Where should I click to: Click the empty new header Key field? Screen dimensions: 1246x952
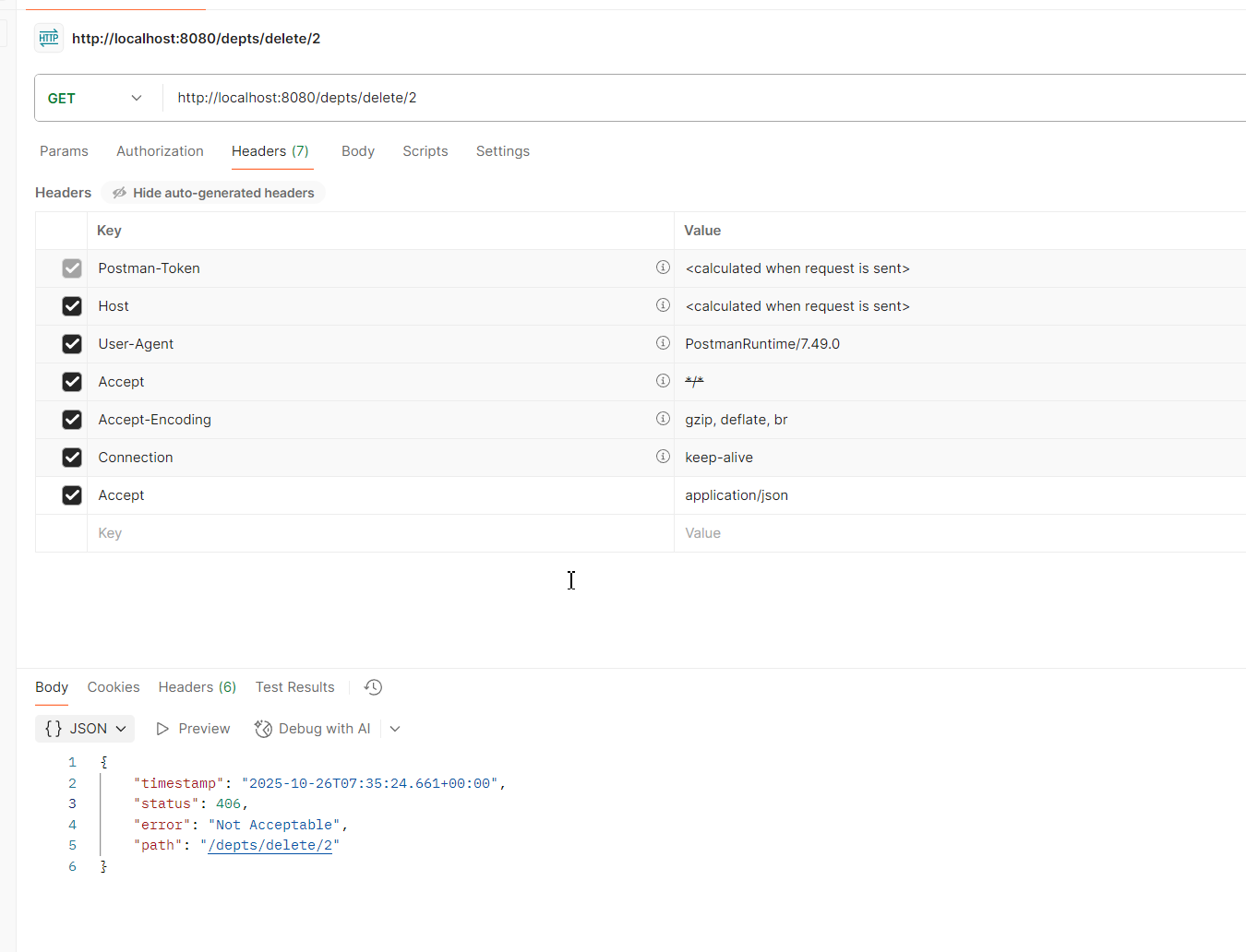(x=380, y=533)
